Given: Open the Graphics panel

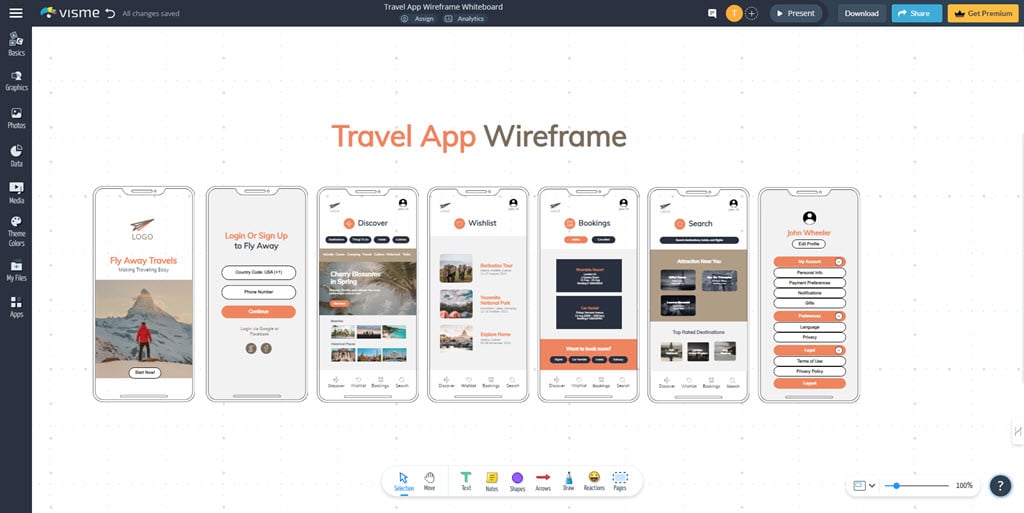Looking at the screenshot, I should click(16, 81).
